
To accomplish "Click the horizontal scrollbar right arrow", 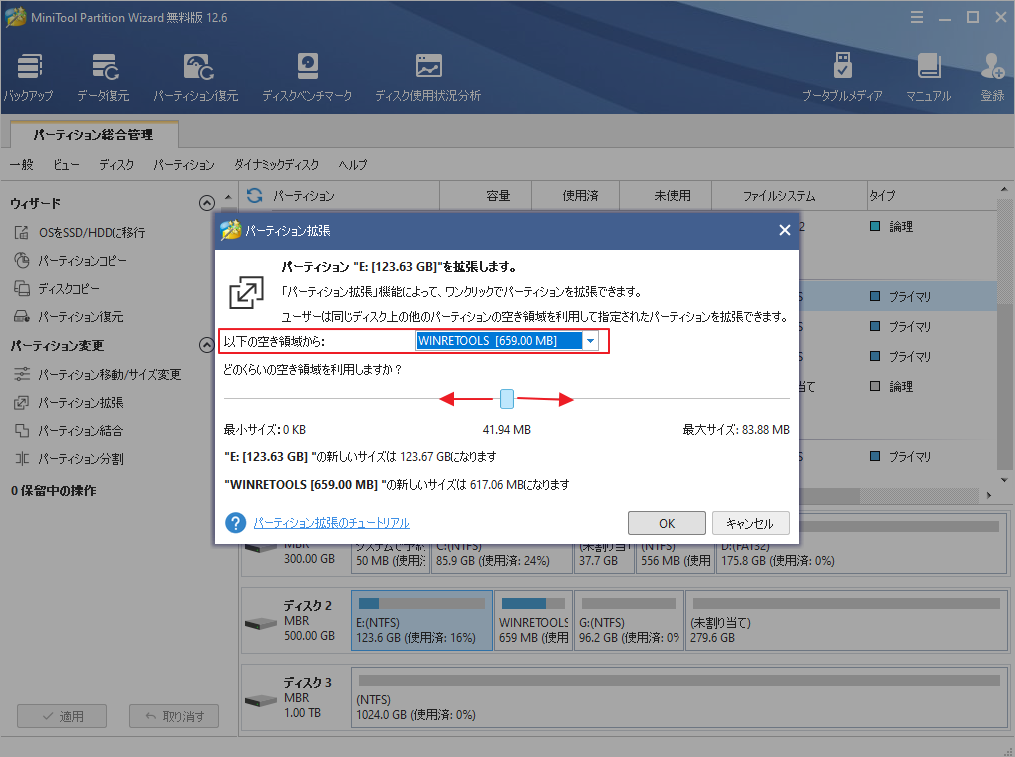I will click(x=989, y=495).
